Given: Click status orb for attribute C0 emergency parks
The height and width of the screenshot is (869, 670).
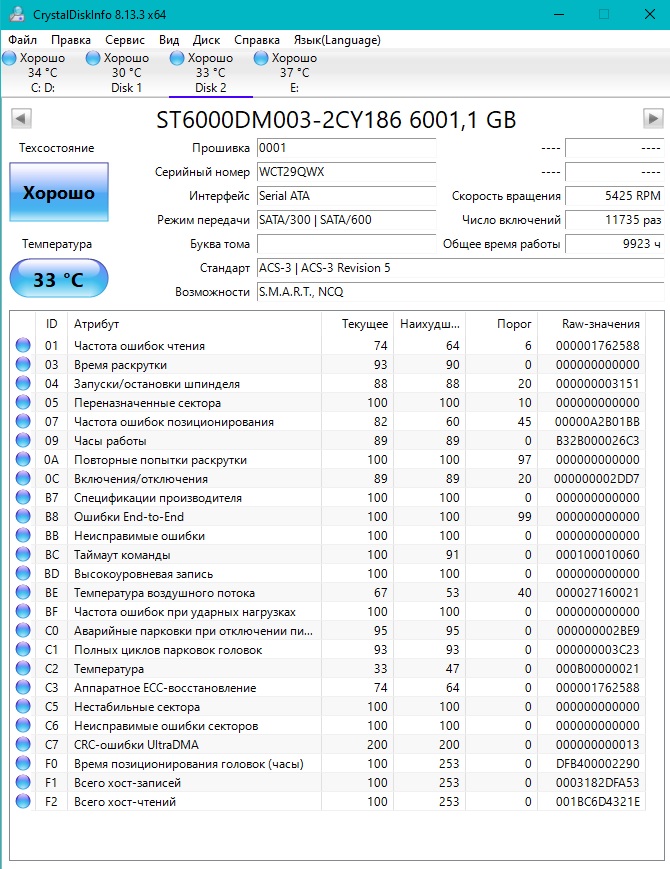Looking at the screenshot, I should [23, 630].
